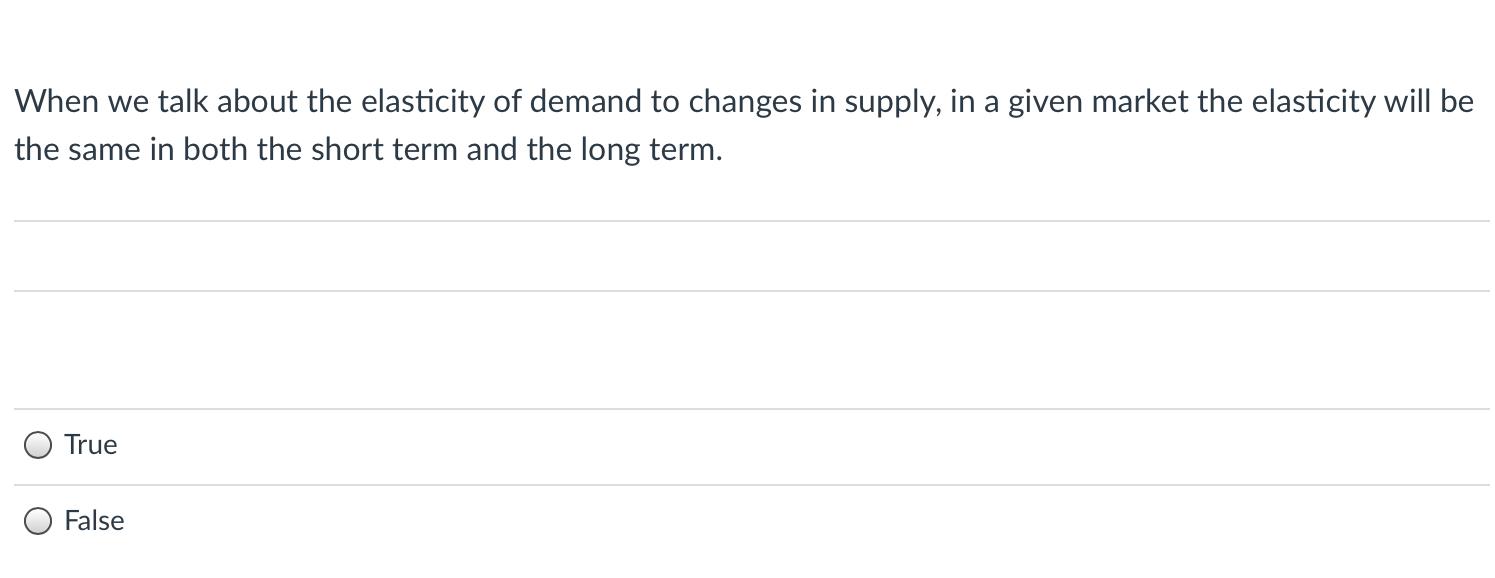Choose False for the elasticity statement

[x=38, y=521]
